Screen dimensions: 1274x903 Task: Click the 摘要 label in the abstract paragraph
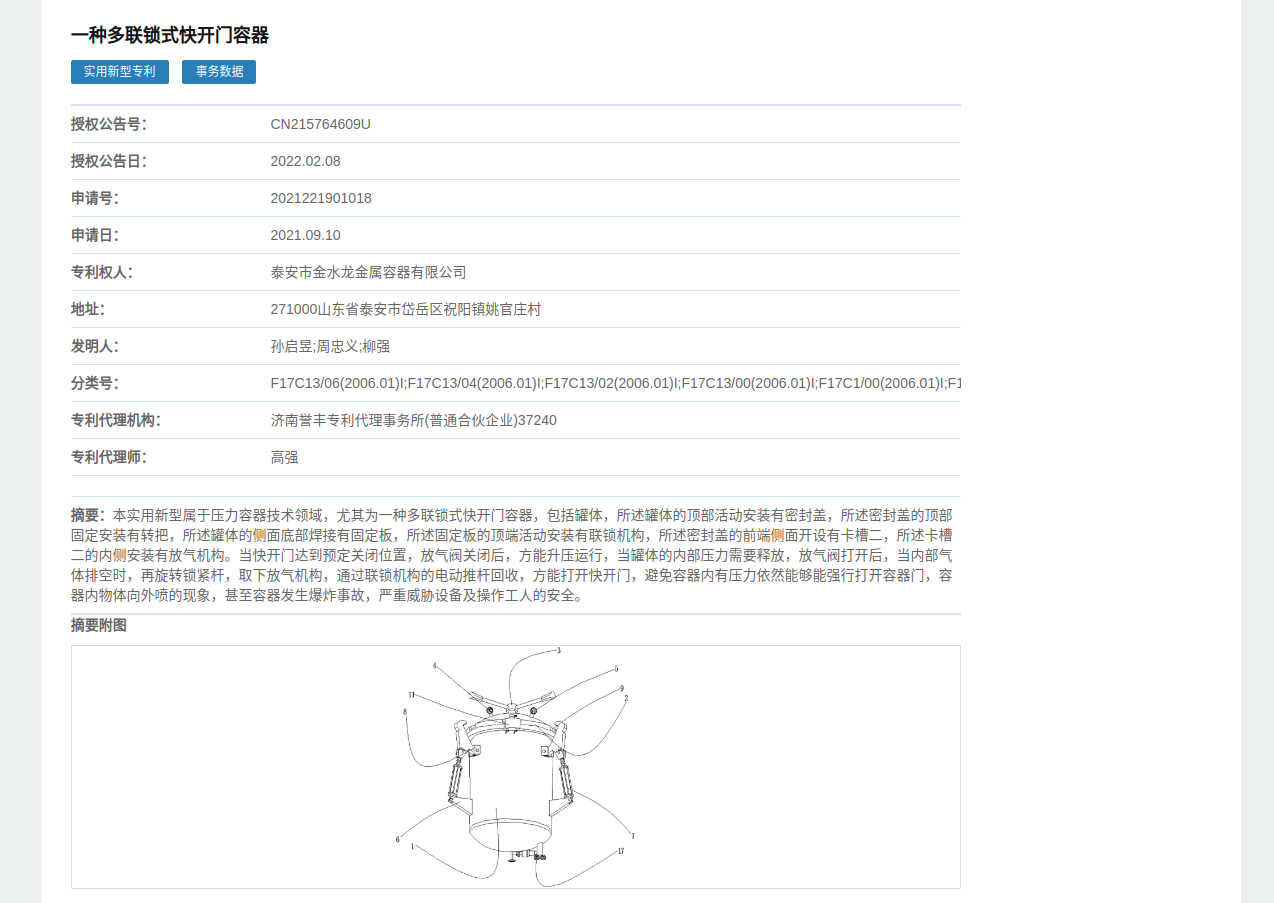pos(86,516)
